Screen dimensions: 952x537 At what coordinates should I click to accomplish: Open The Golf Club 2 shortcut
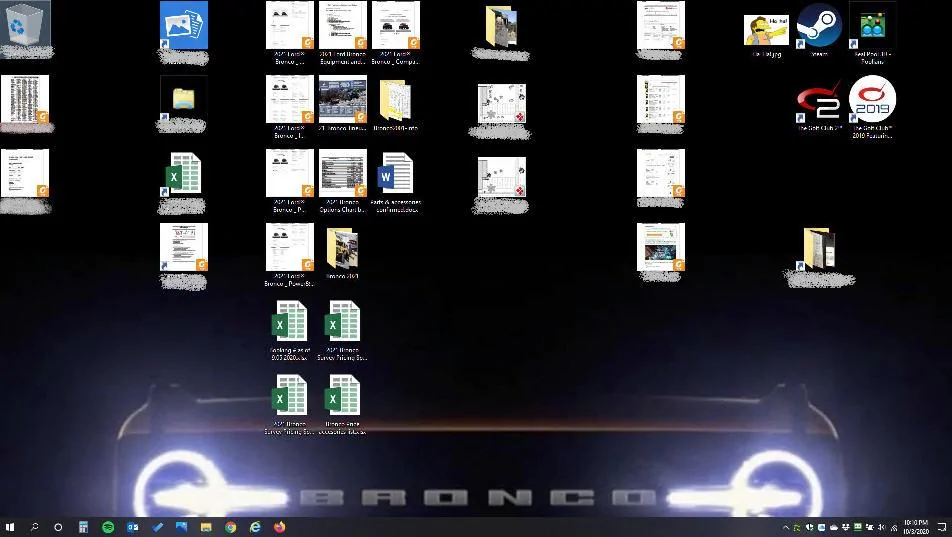(x=819, y=104)
